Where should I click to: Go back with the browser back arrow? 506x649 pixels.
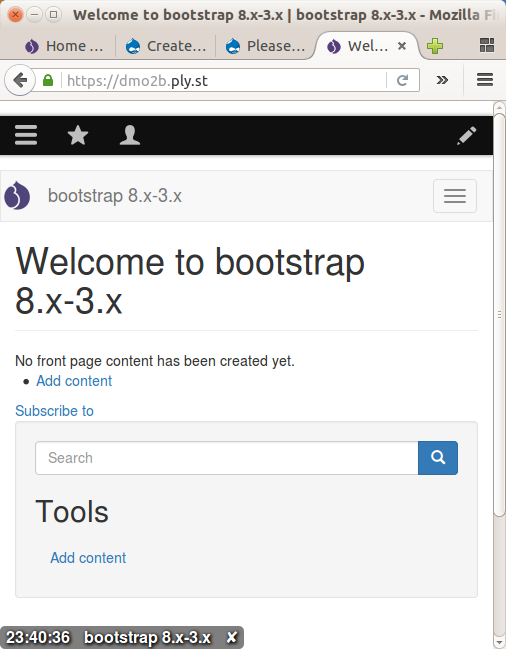click(x=20, y=80)
